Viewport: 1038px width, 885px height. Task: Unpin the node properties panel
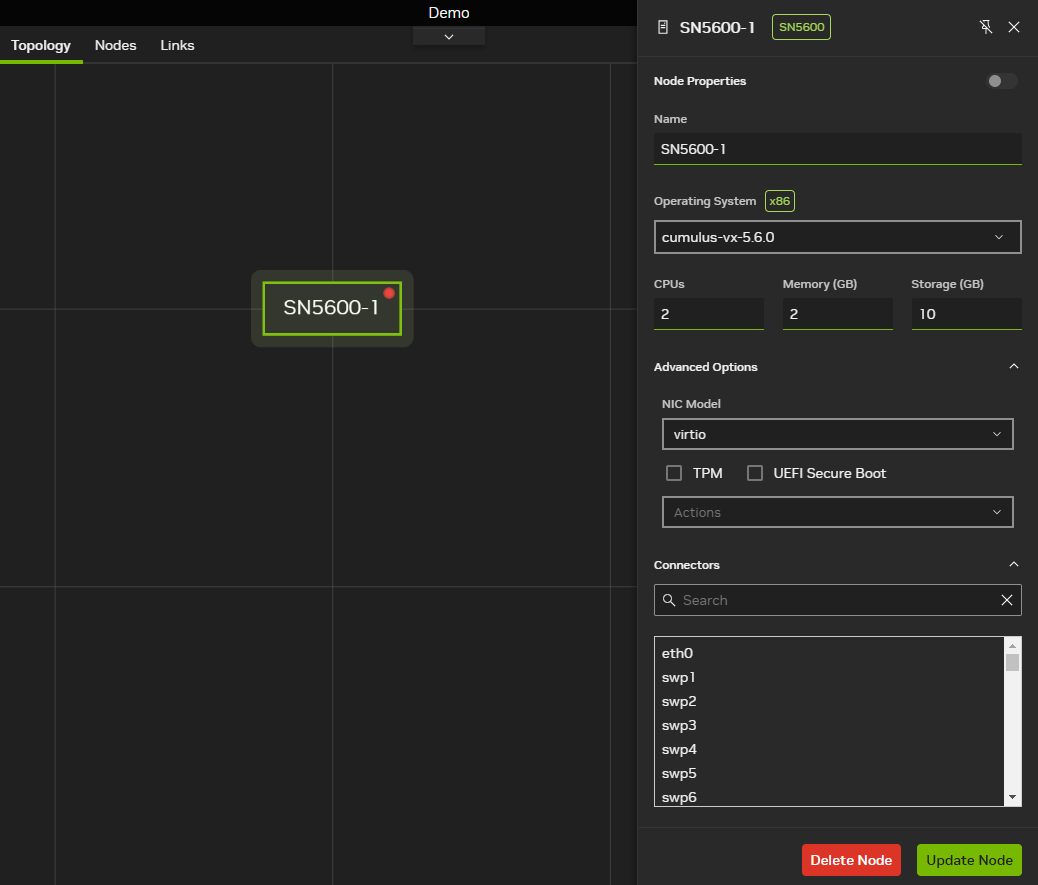pyautogui.click(x=986, y=27)
